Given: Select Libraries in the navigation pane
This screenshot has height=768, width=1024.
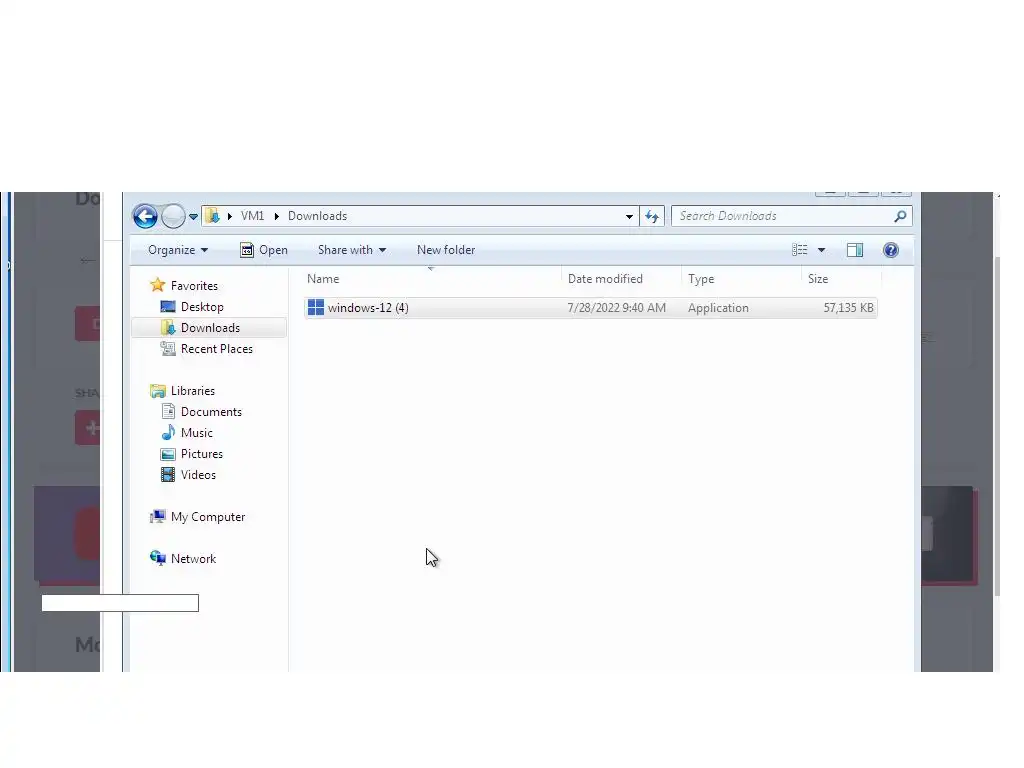Looking at the screenshot, I should [193, 391].
